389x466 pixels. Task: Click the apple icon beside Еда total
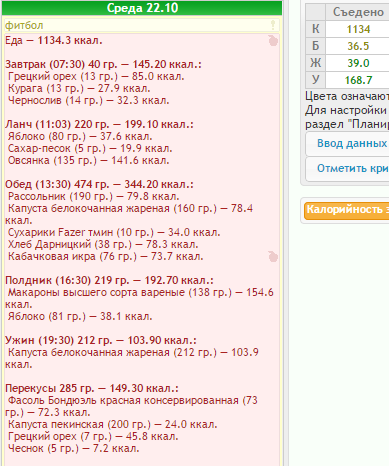tap(273, 40)
